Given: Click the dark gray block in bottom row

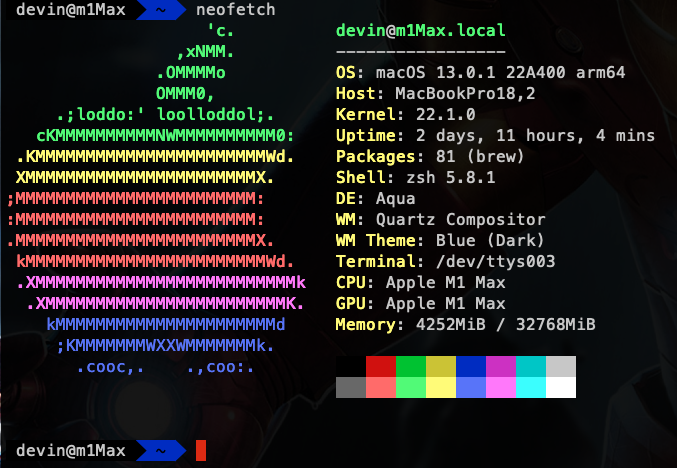Looking at the screenshot, I should pos(351,387).
